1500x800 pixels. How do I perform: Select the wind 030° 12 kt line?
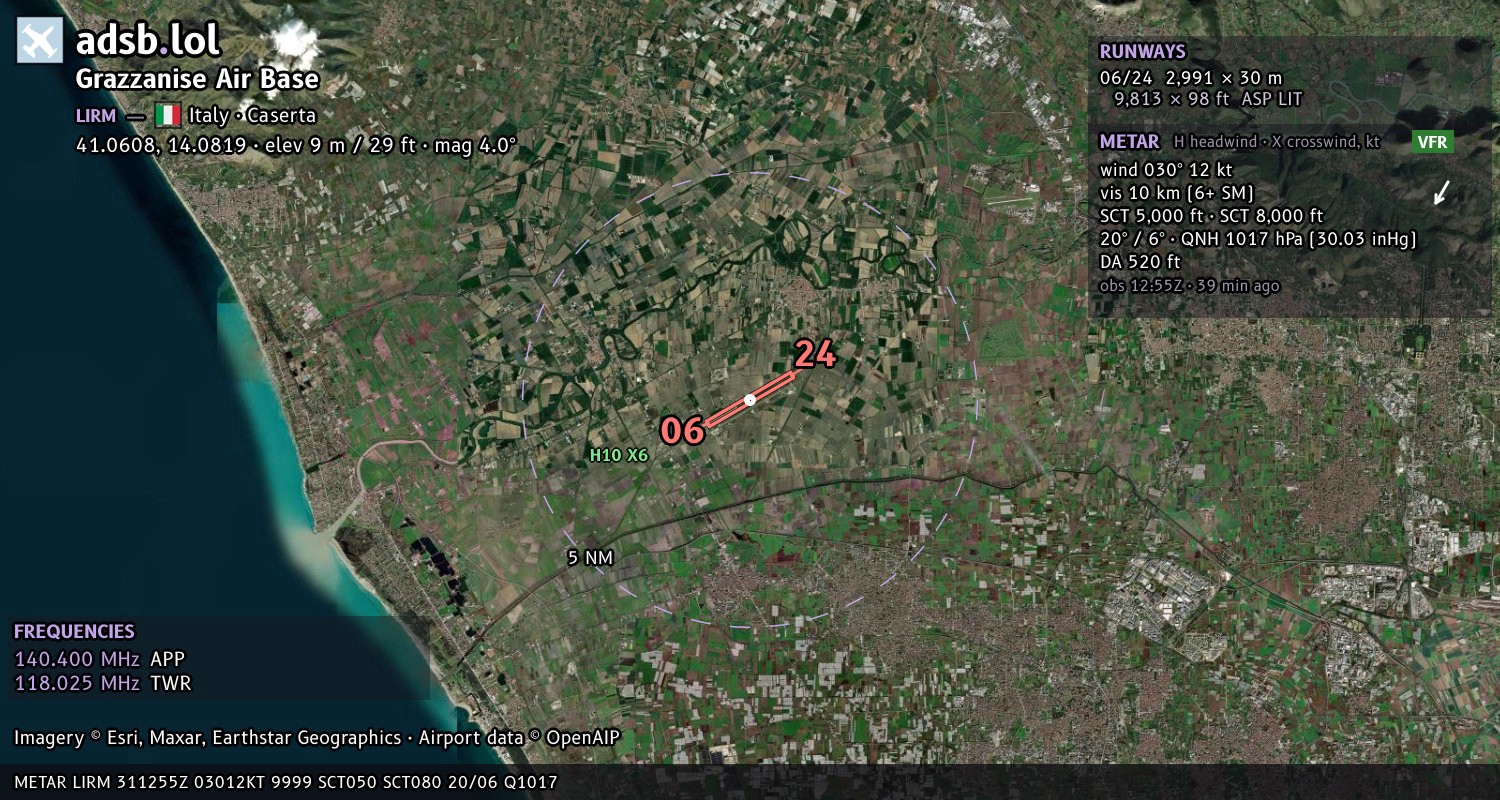coord(1166,170)
